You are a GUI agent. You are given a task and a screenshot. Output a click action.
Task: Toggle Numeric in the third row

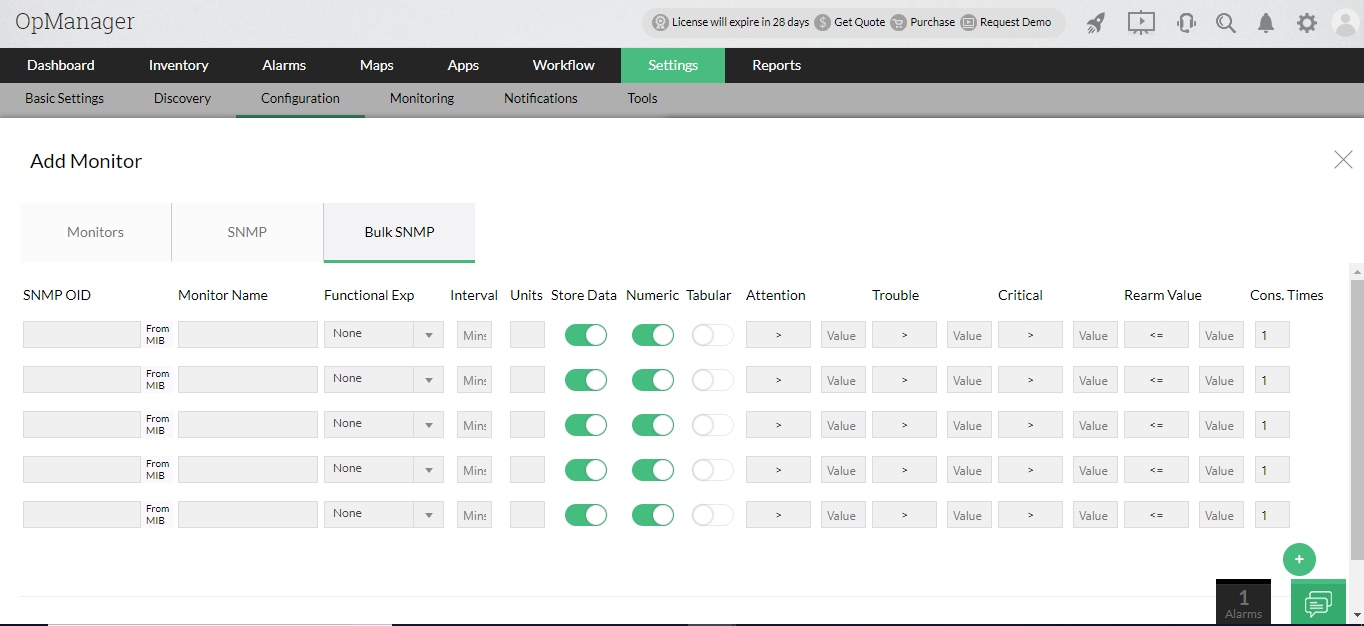click(x=653, y=425)
